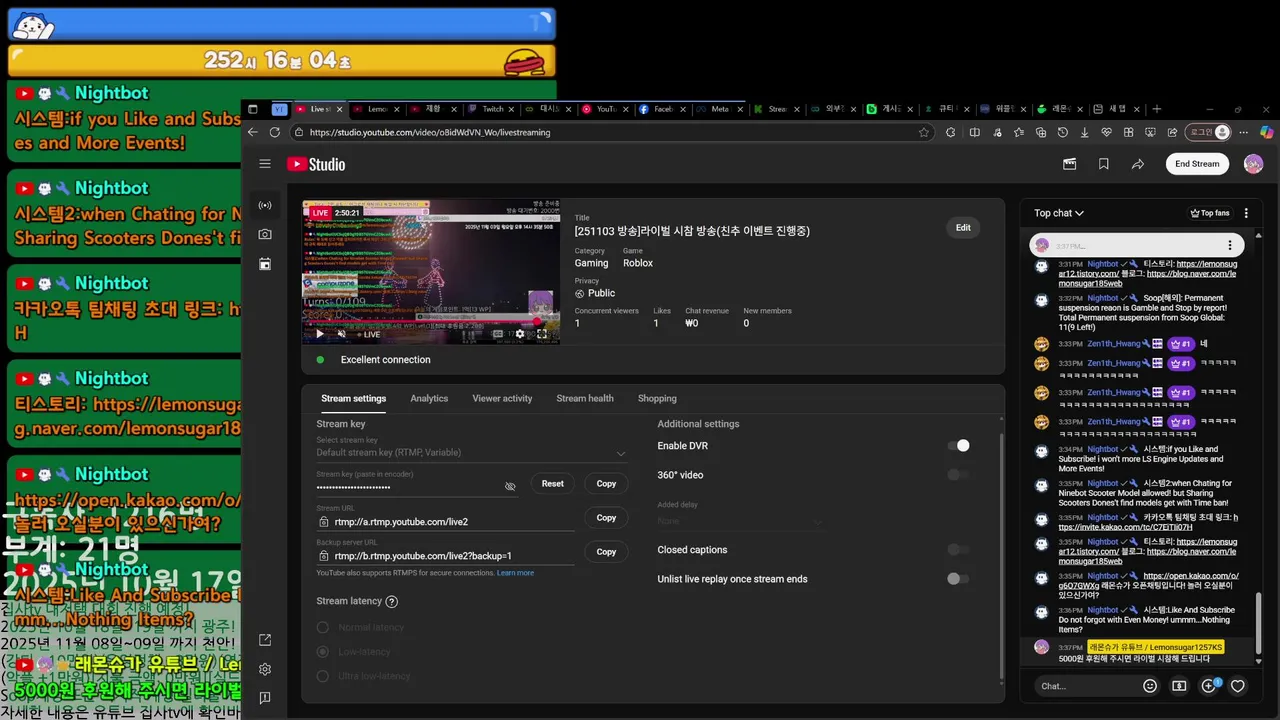Screen dimensions: 1280x720
Task: Open the Manage calendar icon in sidebar
Action: [265, 264]
